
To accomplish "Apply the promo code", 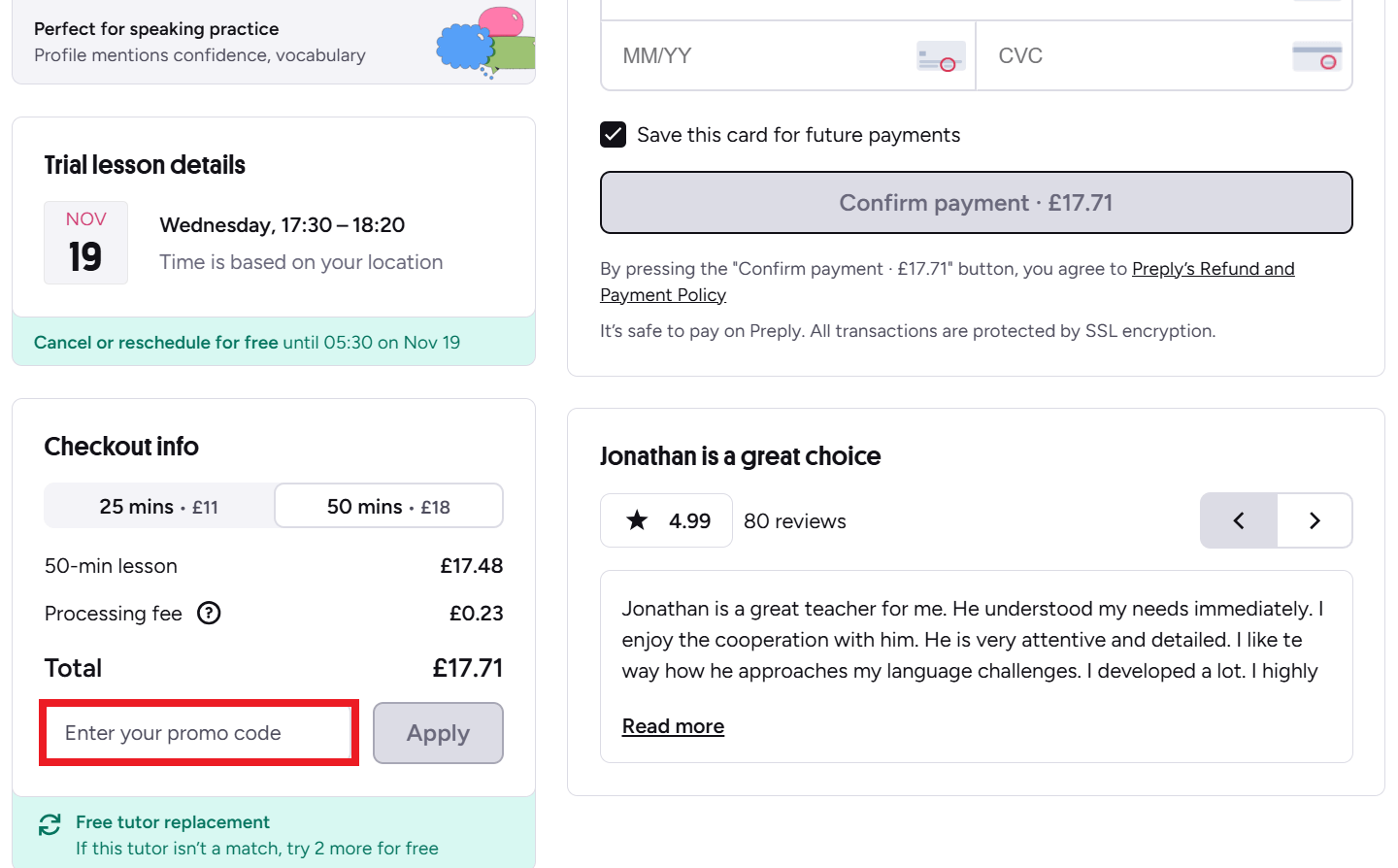I will (x=438, y=733).
